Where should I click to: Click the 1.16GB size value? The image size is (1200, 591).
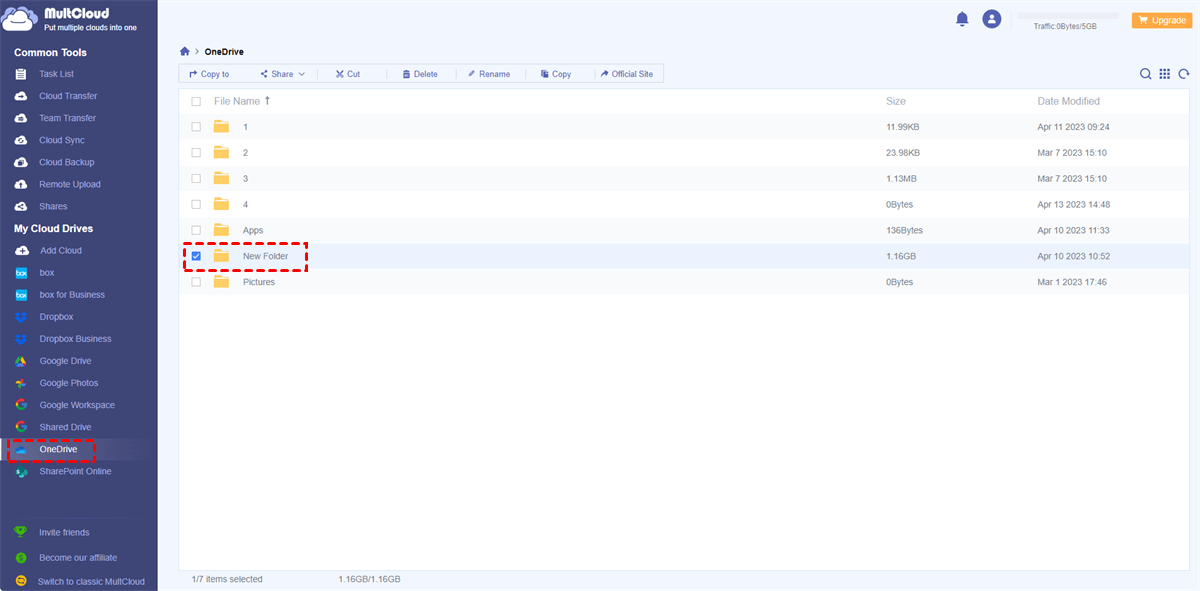coord(901,256)
